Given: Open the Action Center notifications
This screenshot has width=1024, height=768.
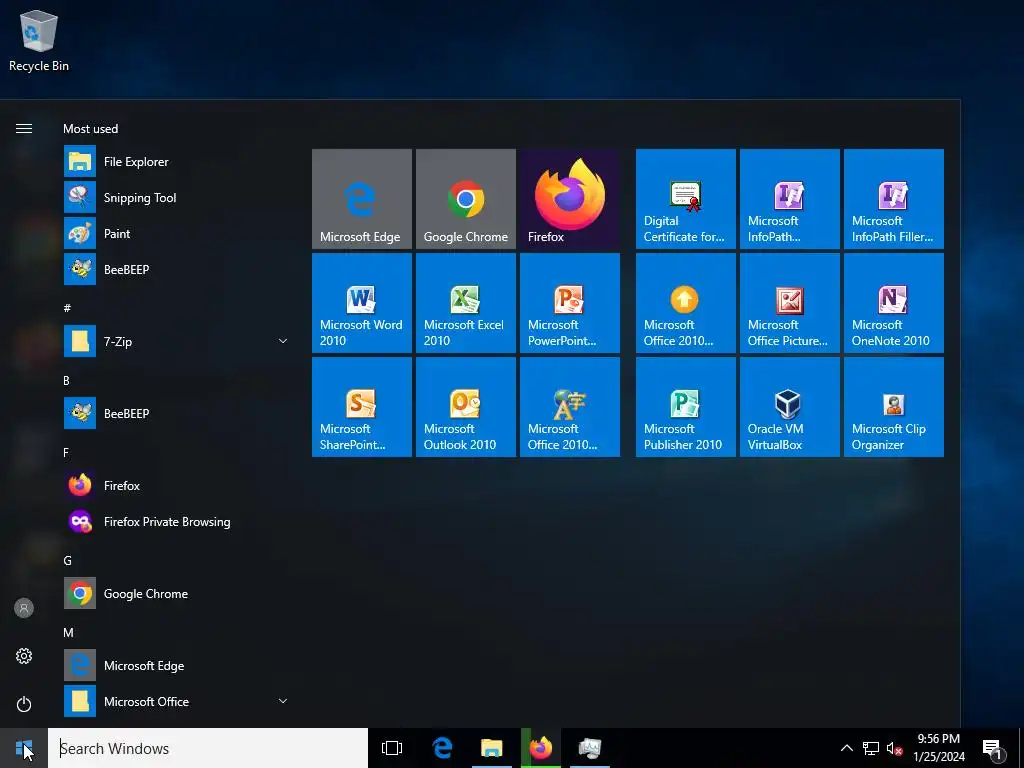Looking at the screenshot, I should coord(993,749).
